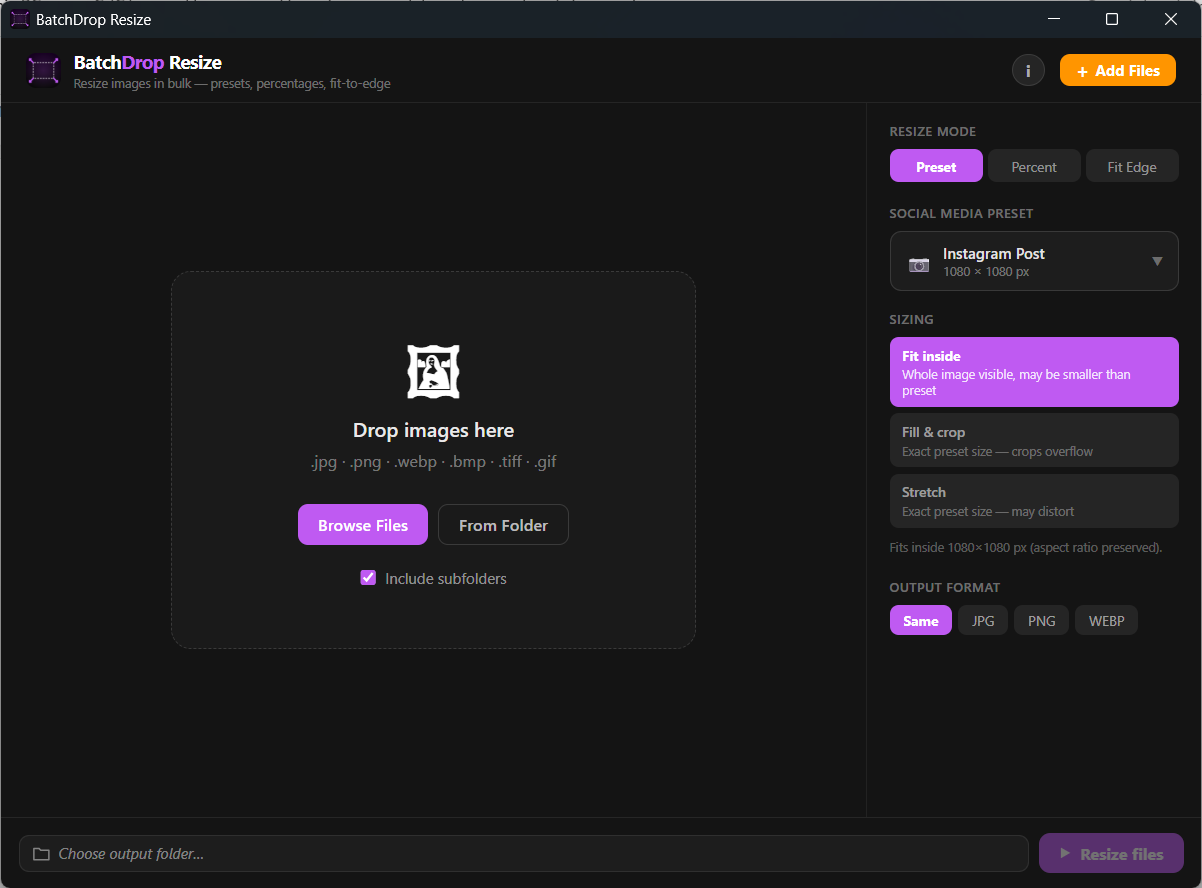Viewport: 1202px width, 888px height.
Task: Click the Add Files button
Action: [1117, 70]
